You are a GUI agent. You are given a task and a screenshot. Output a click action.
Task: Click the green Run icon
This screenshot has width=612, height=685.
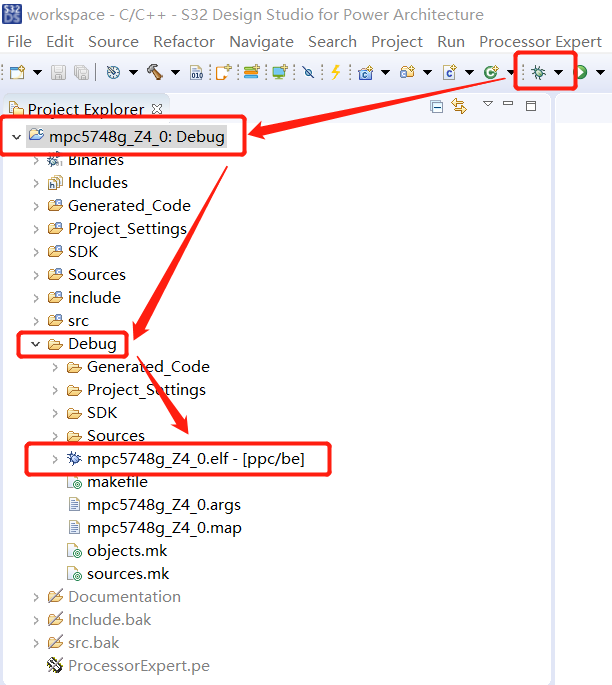click(x=581, y=72)
